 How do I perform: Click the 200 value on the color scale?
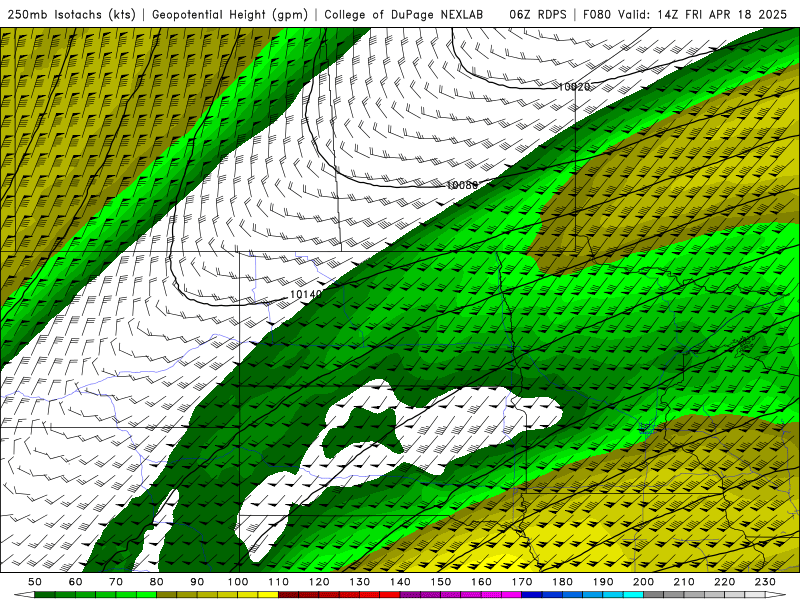tap(643, 582)
